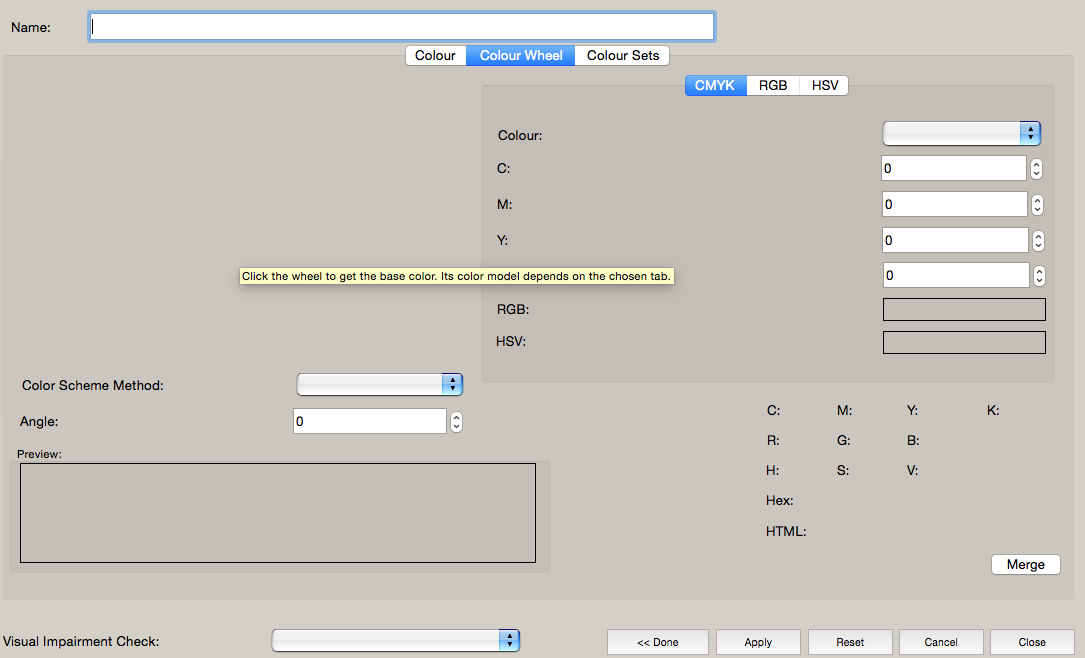Click the Angle input field
The image size is (1085, 658).
click(369, 422)
